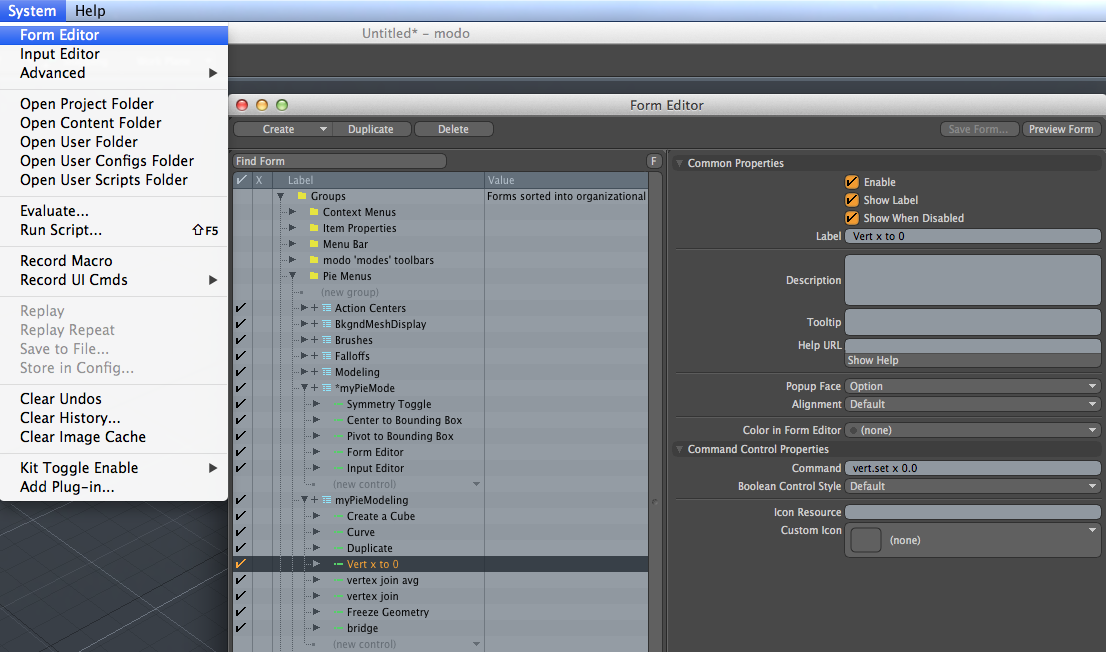Click the Brushes form list icon
Image resolution: width=1106 pixels, height=652 pixels.
pyautogui.click(x=327, y=340)
